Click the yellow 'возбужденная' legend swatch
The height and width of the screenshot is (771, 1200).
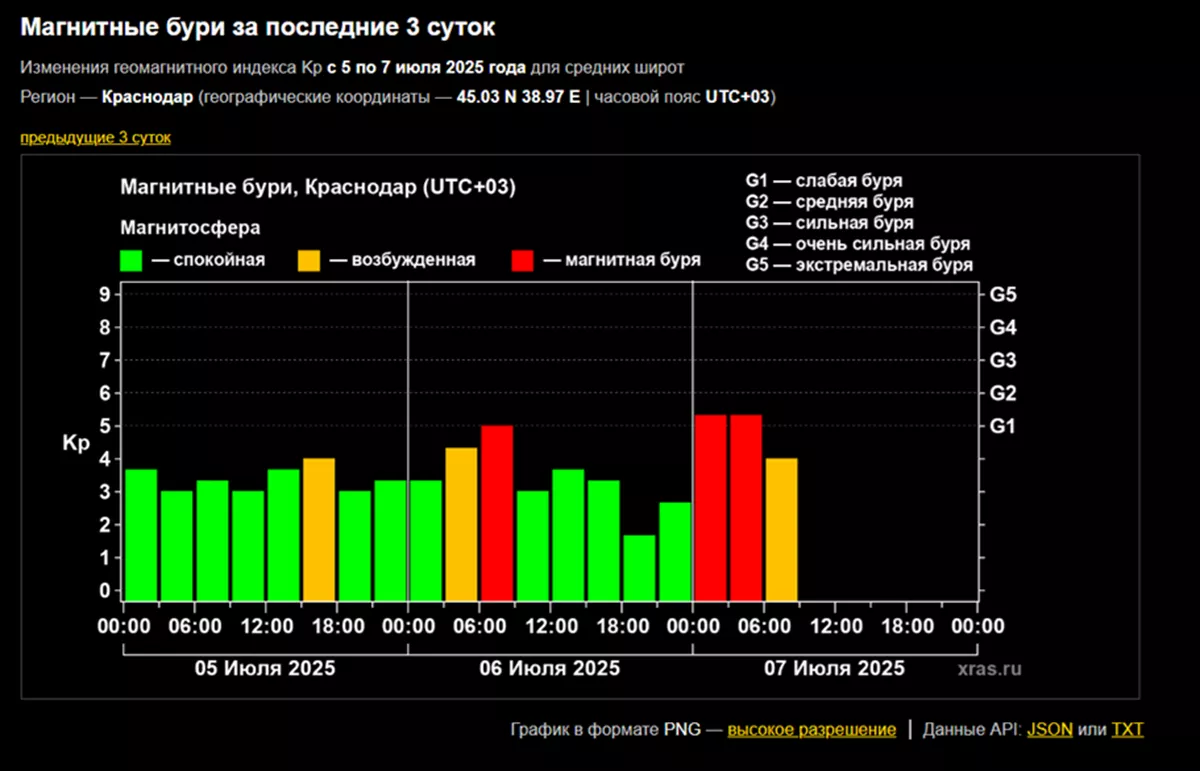pyautogui.click(x=311, y=260)
